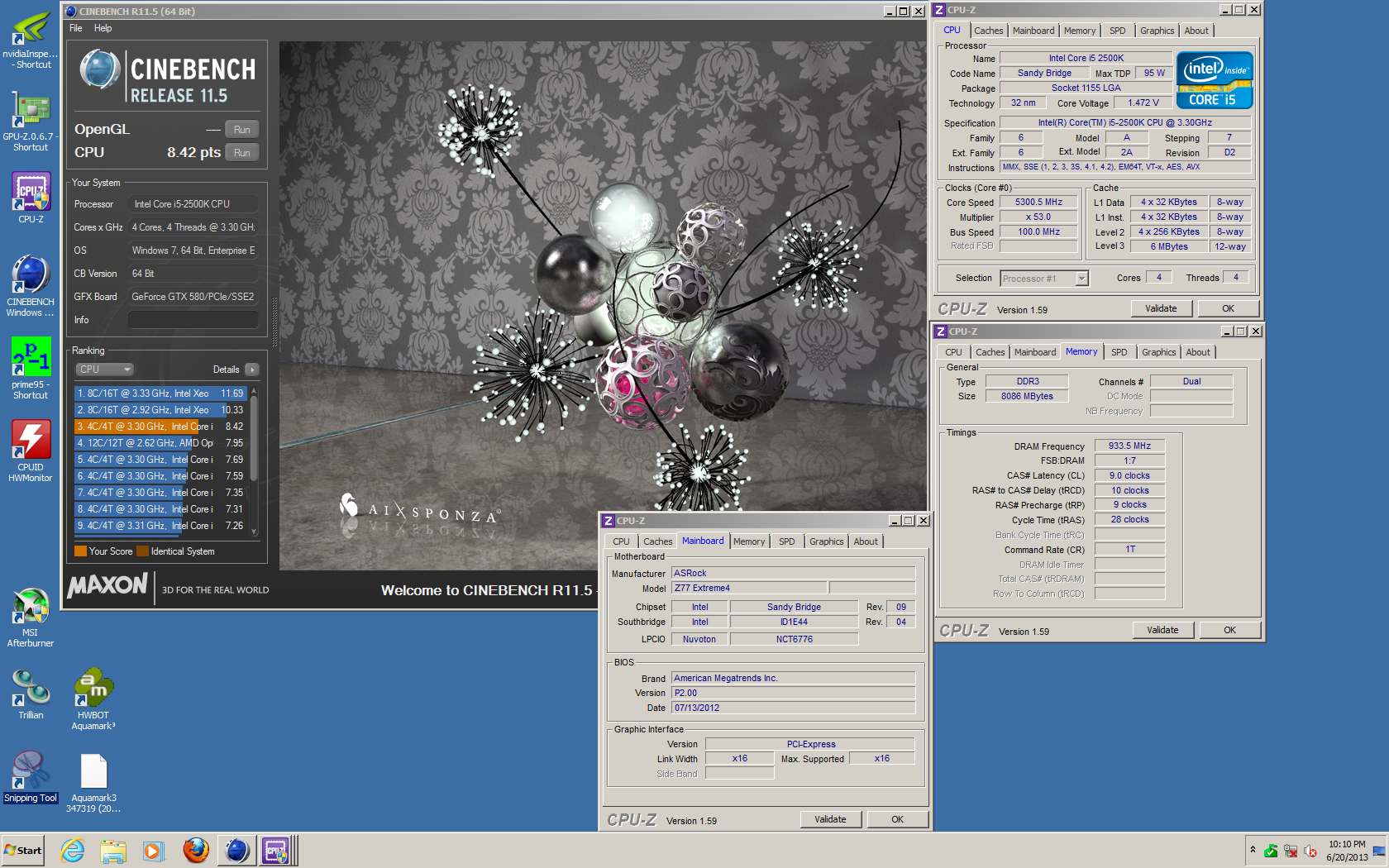Click Validate in Memory CPU-Z window

[1162, 630]
